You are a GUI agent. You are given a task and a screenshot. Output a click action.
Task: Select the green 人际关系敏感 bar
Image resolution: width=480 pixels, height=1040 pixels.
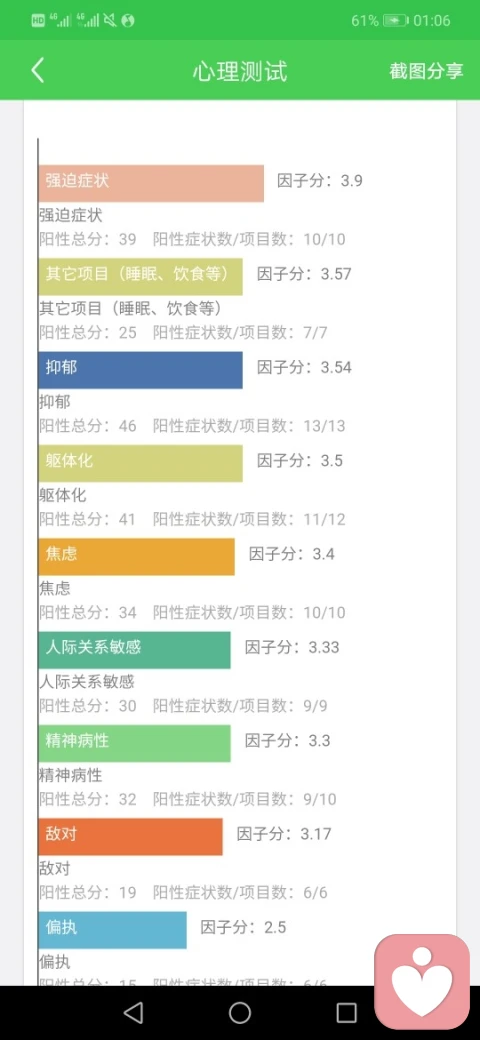tap(135, 650)
